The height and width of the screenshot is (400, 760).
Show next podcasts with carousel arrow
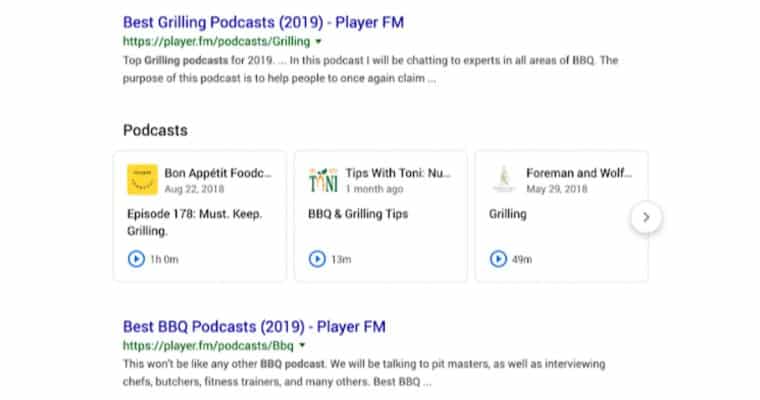[646, 217]
